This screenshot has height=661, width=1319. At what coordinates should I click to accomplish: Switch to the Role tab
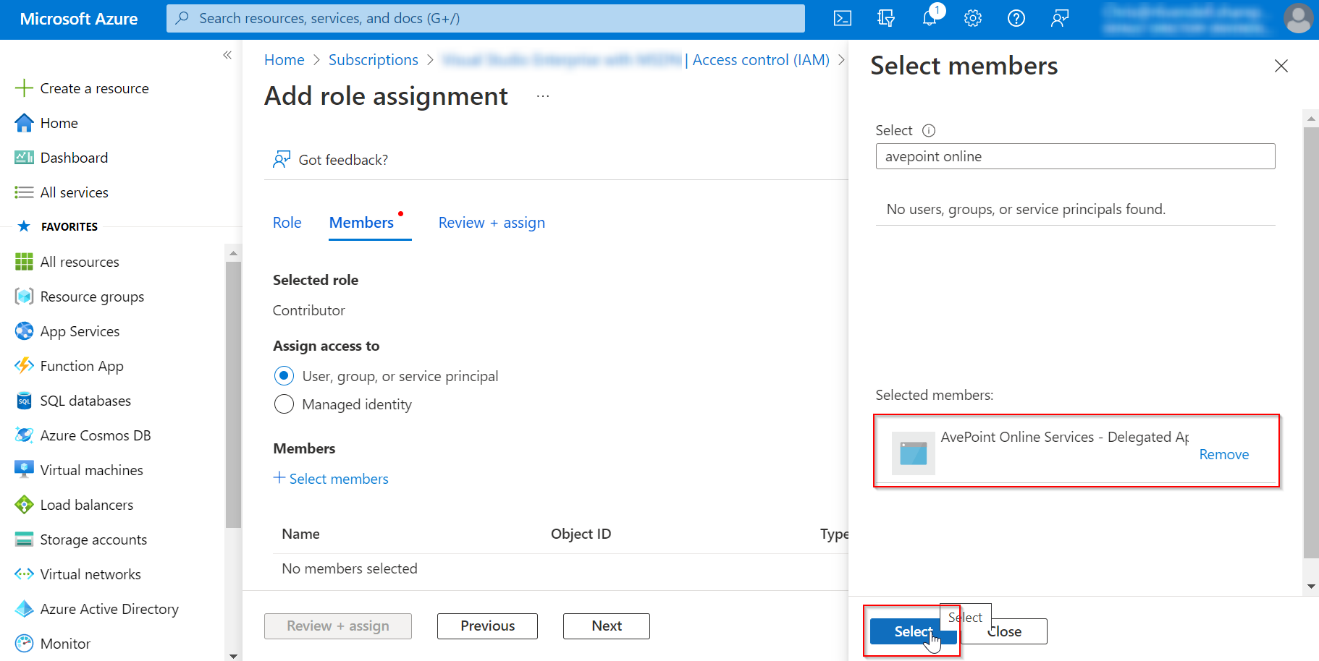[x=287, y=223]
